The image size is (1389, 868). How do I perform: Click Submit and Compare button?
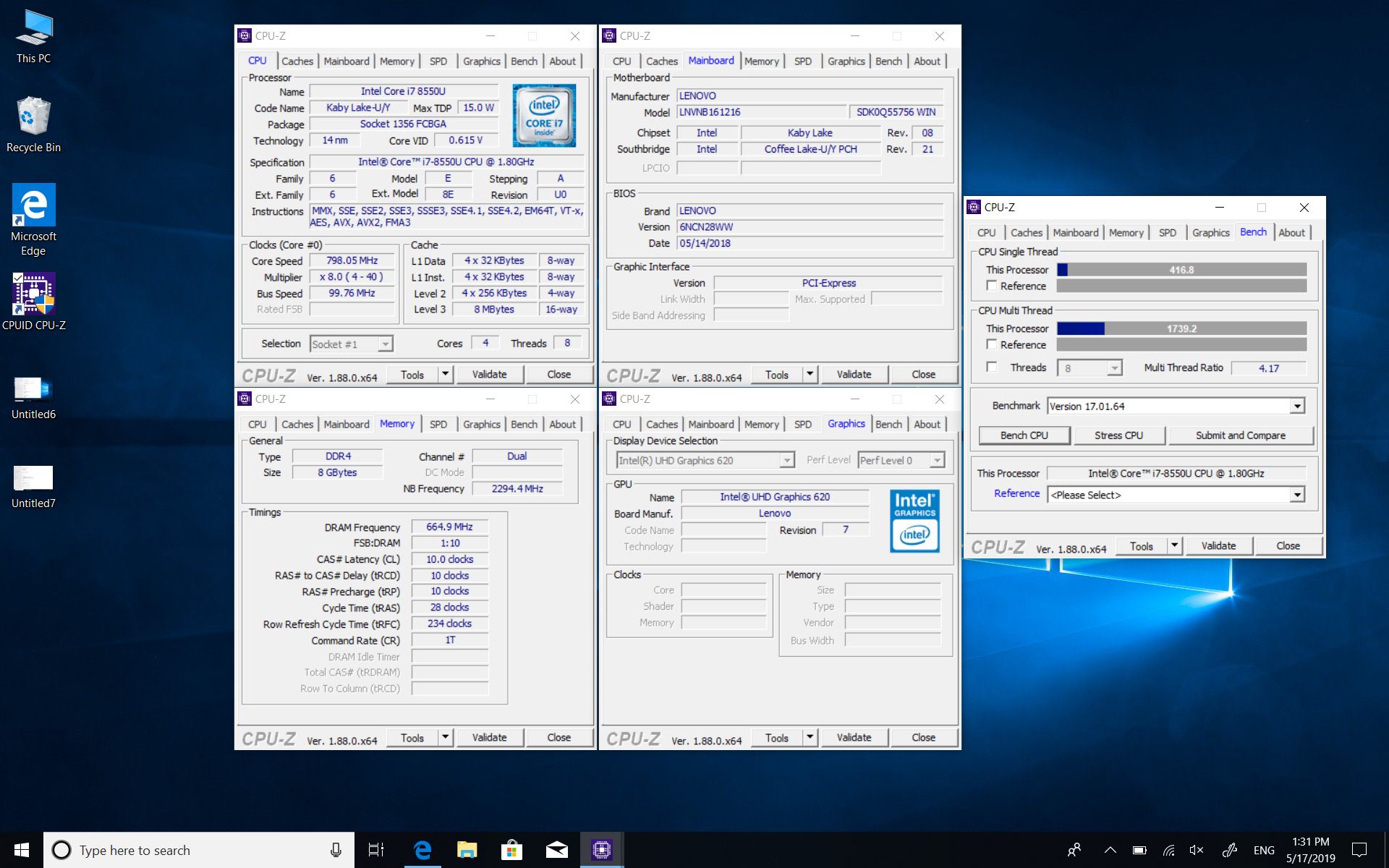[x=1241, y=435]
